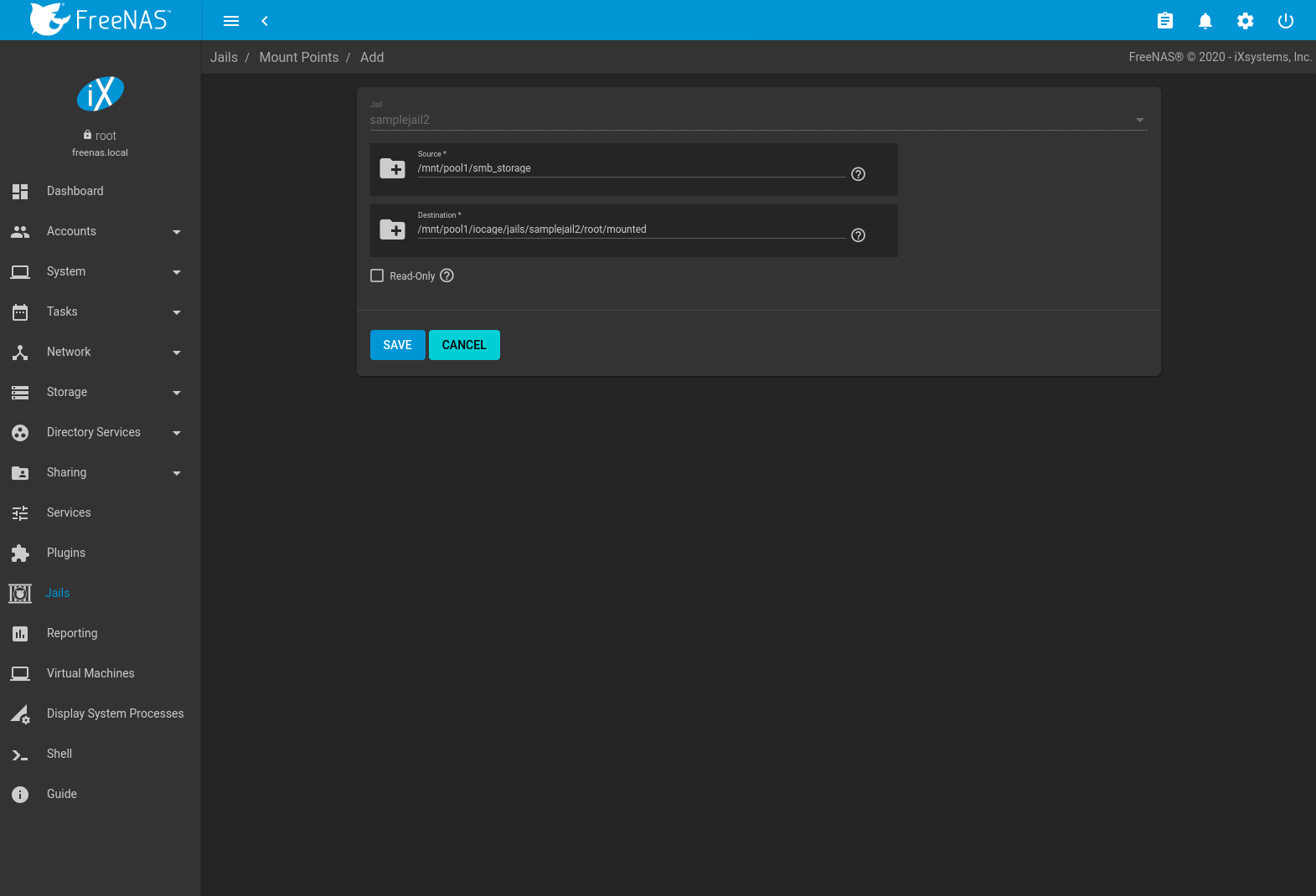Click the power icon in top bar
Viewport: 1316px width, 896px height.
click(x=1285, y=21)
